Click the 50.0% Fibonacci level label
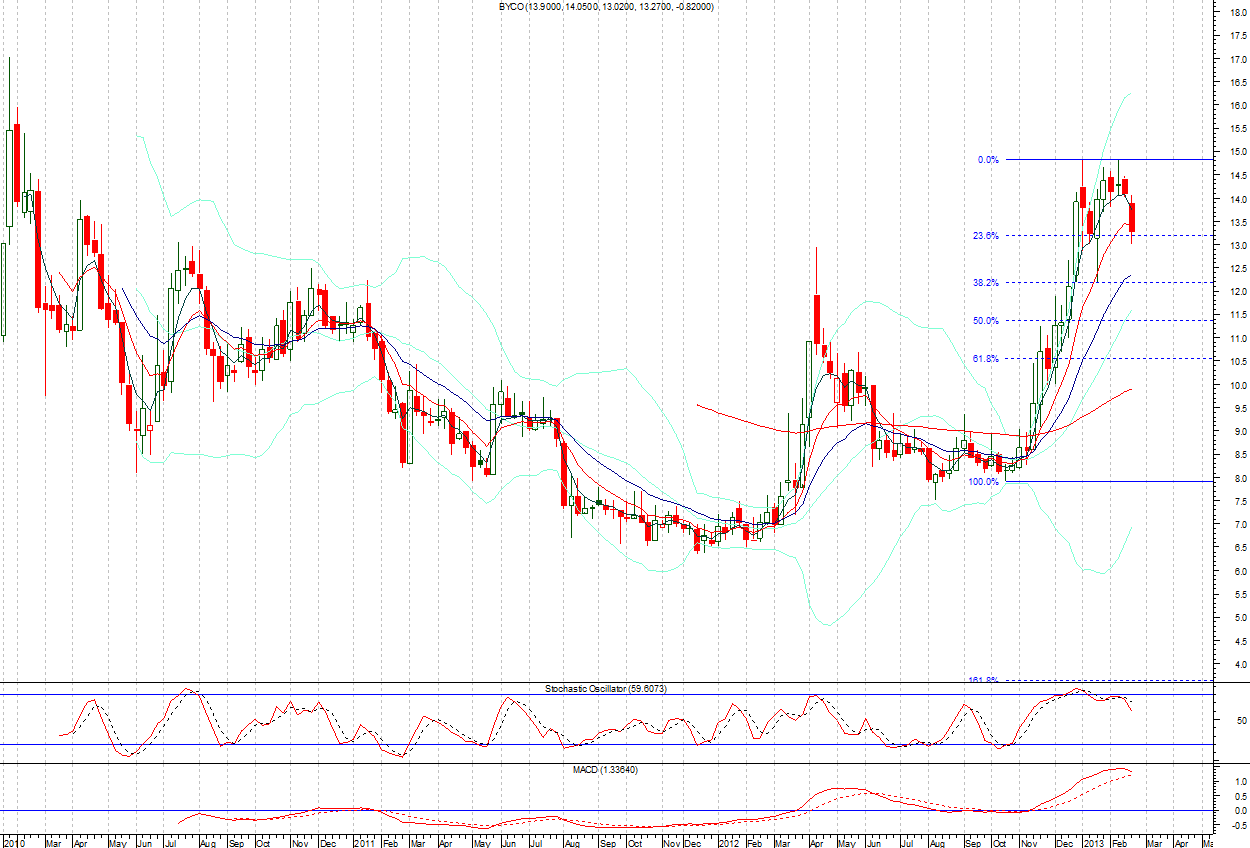This screenshot has height=848, width=1250. click(x=985, y=321)
